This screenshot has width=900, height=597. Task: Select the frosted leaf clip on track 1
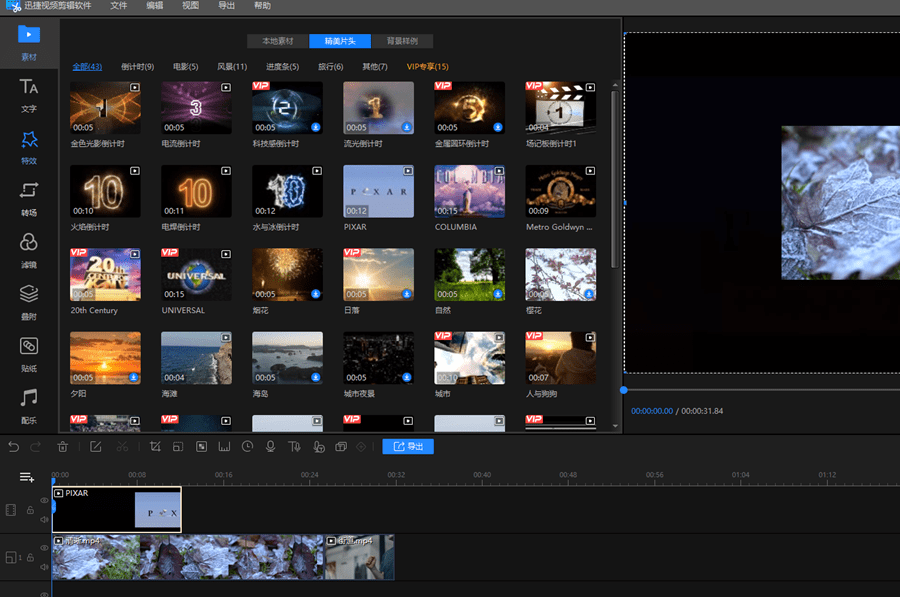(x=188, y=557)
